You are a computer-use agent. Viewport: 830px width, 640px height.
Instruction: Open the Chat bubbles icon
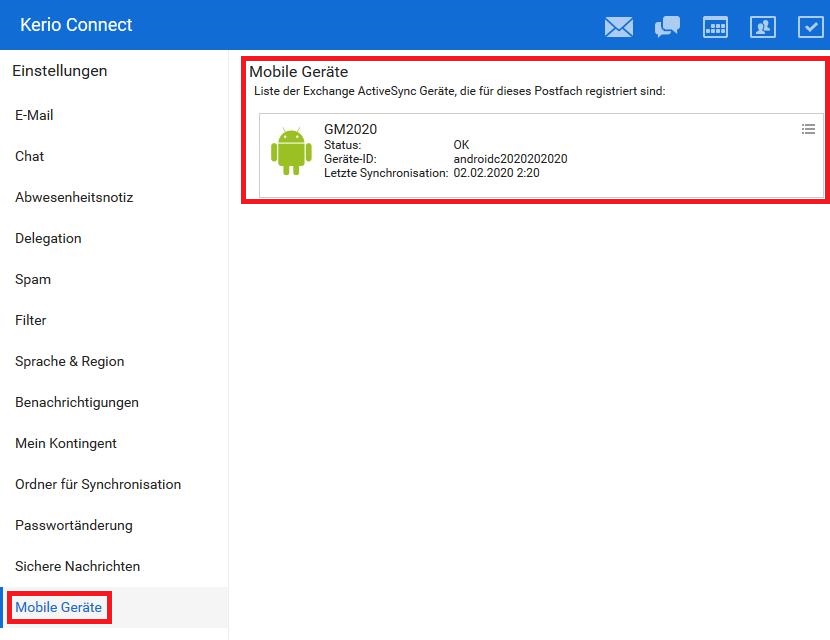point(667,27)
